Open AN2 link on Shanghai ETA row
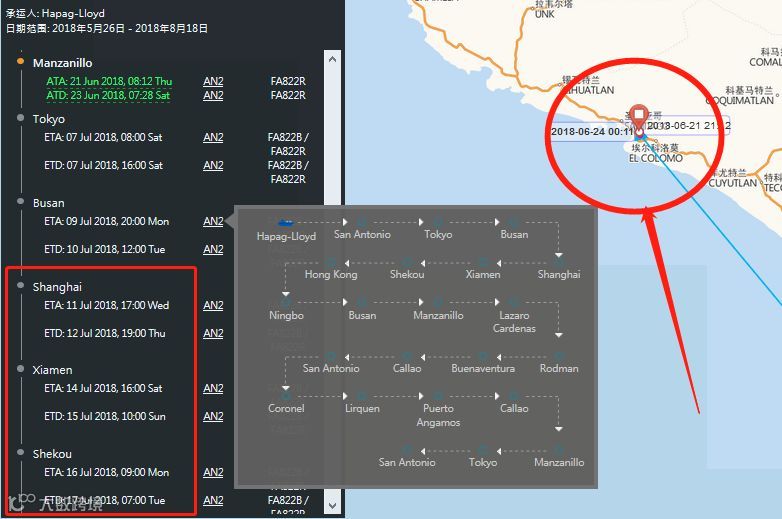Screen dimensions: 782x519 click(x=213, y=305)
